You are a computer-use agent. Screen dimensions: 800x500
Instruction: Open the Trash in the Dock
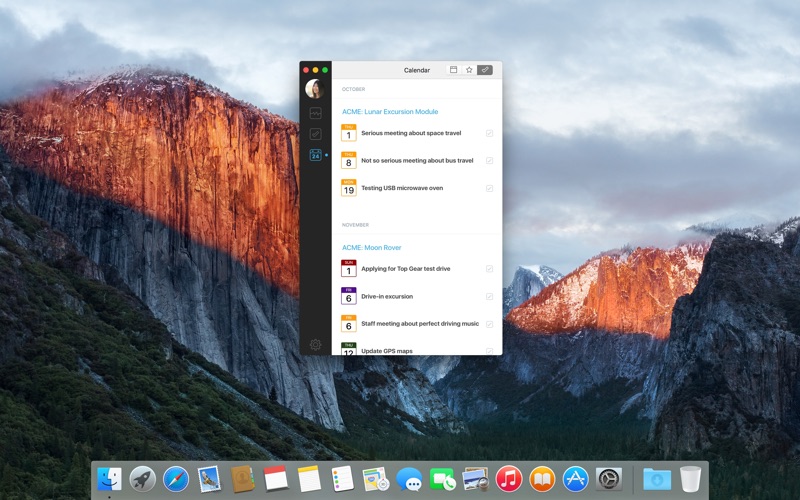690,480
